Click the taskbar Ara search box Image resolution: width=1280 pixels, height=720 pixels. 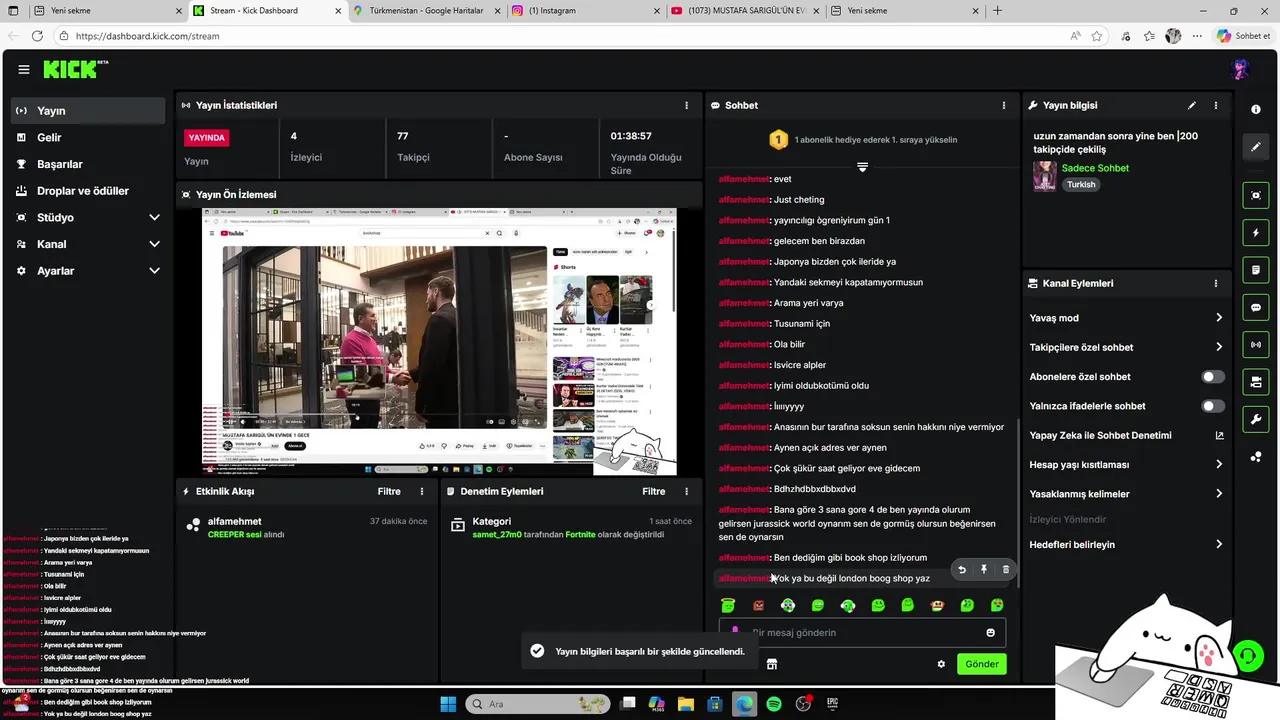(535, 704)
